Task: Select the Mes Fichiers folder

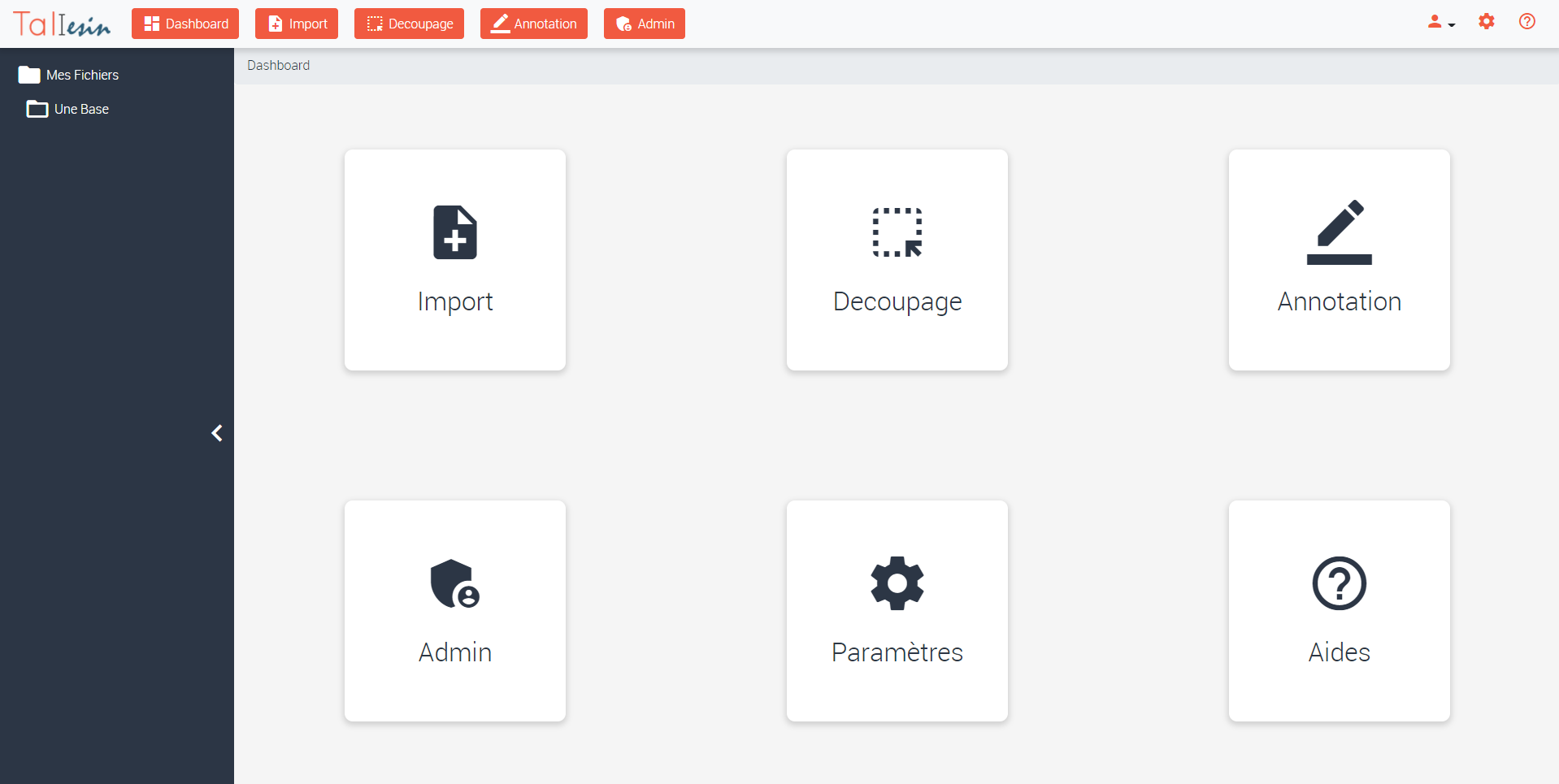Action: click(x=68, y=75)
